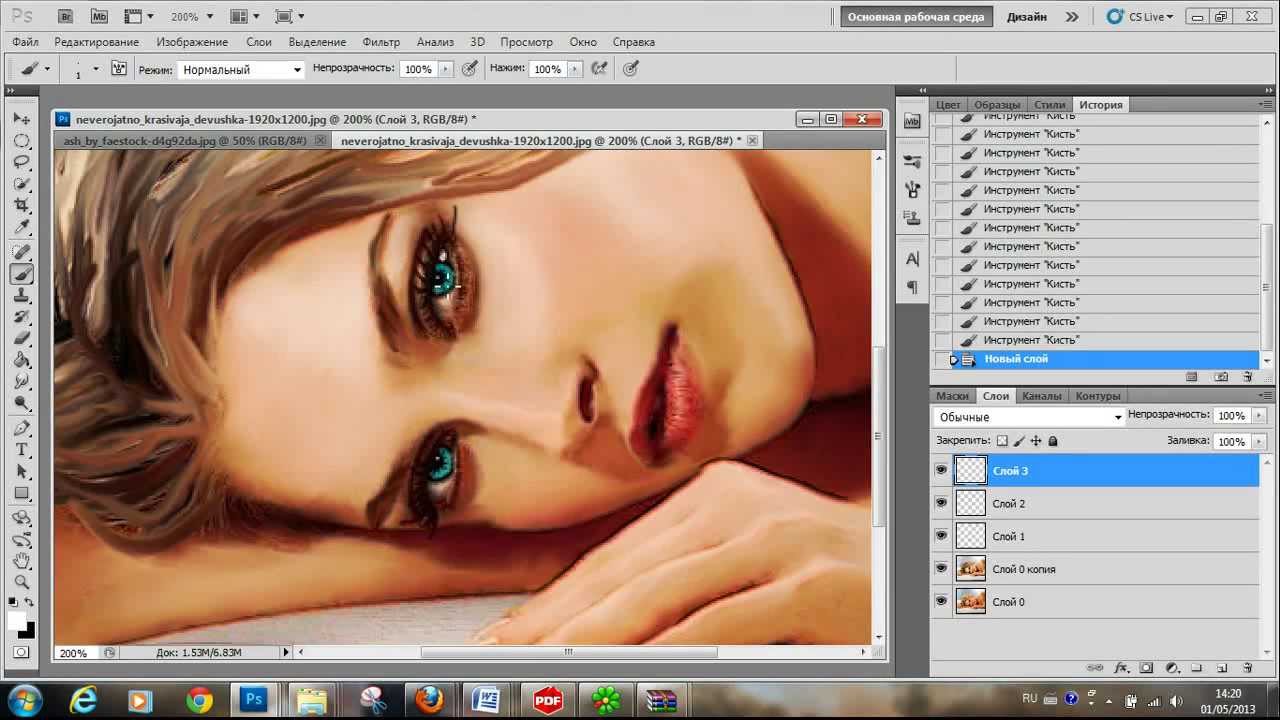The image size is (1280, 720).
Task: Select the Eraser tool
Action: click(21, 340)
